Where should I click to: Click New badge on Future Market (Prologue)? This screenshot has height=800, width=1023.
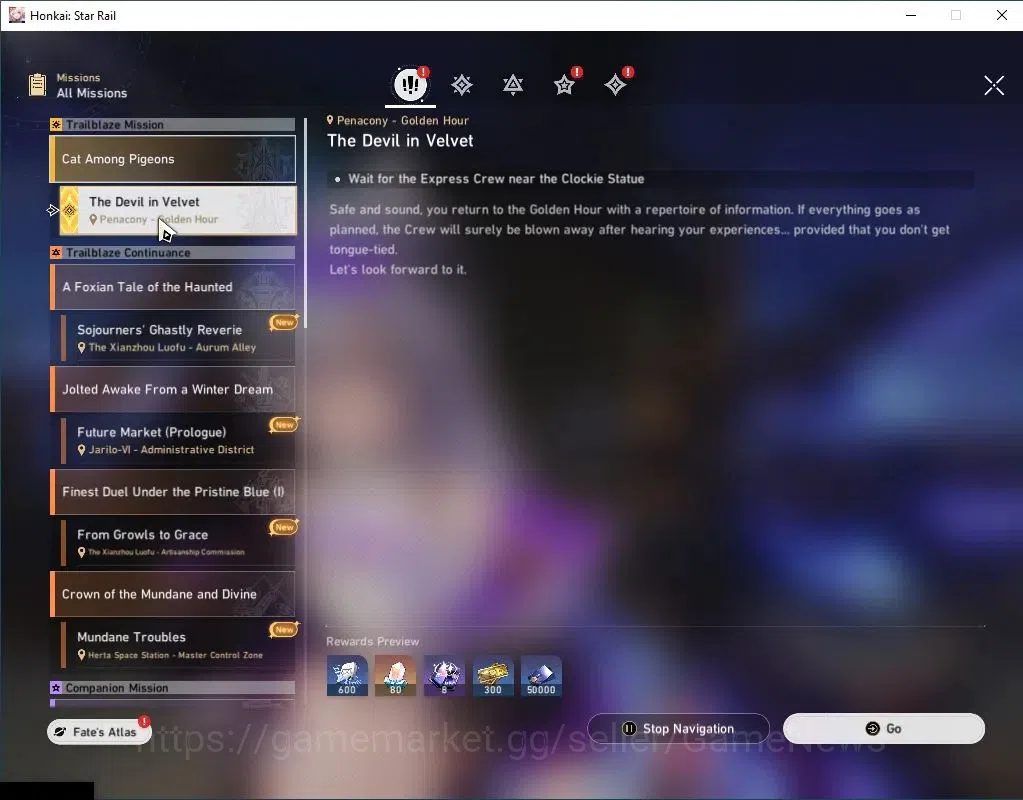[x=284, y=425]
